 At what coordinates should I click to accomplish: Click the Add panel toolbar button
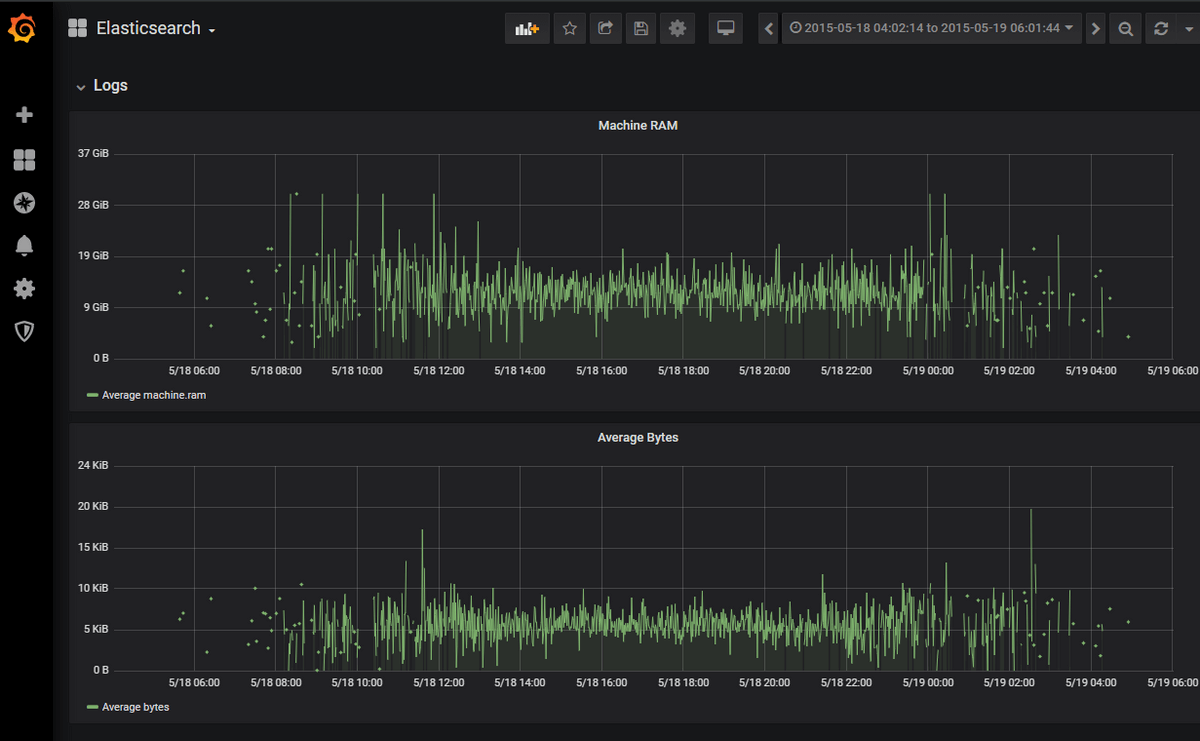[x=527, y=29]
